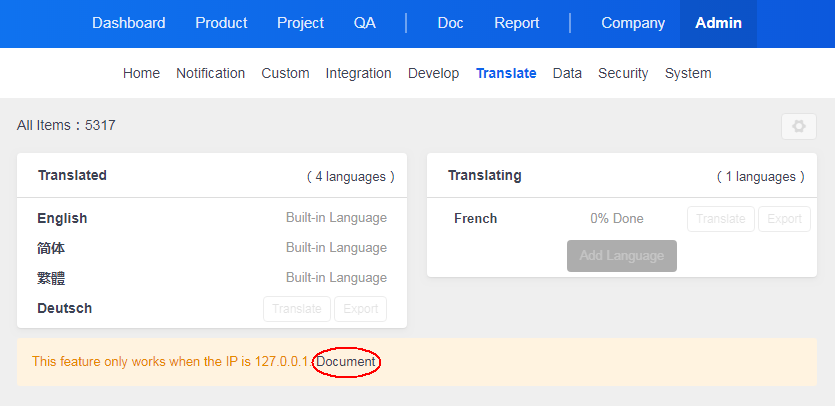Open the Dashboard menu

click(129, 23)
